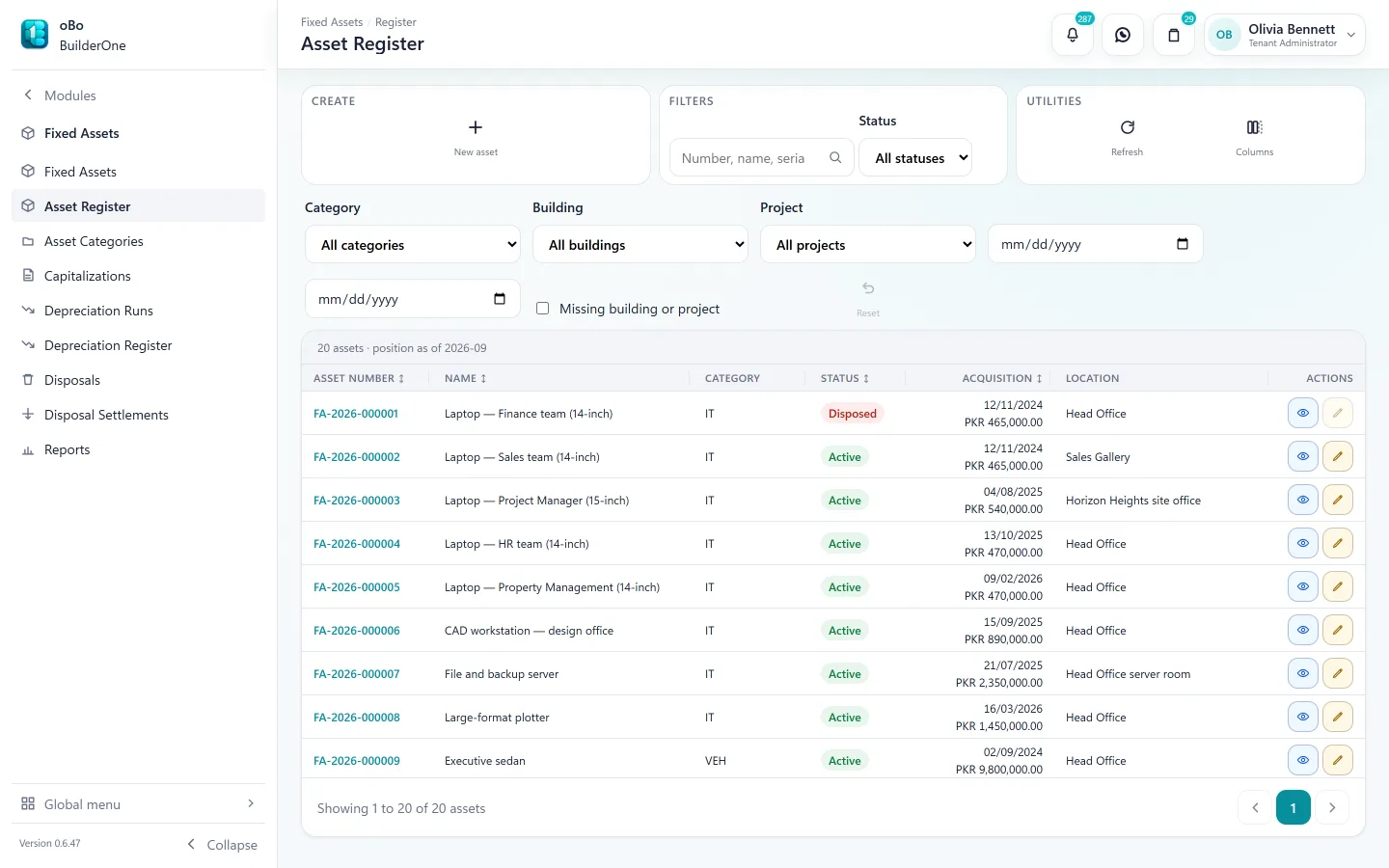Screen dimensions: 1389x868
Task: Edit asset FA-2026-000009 with pencil icon
Action: click(x=1338, y=760)
